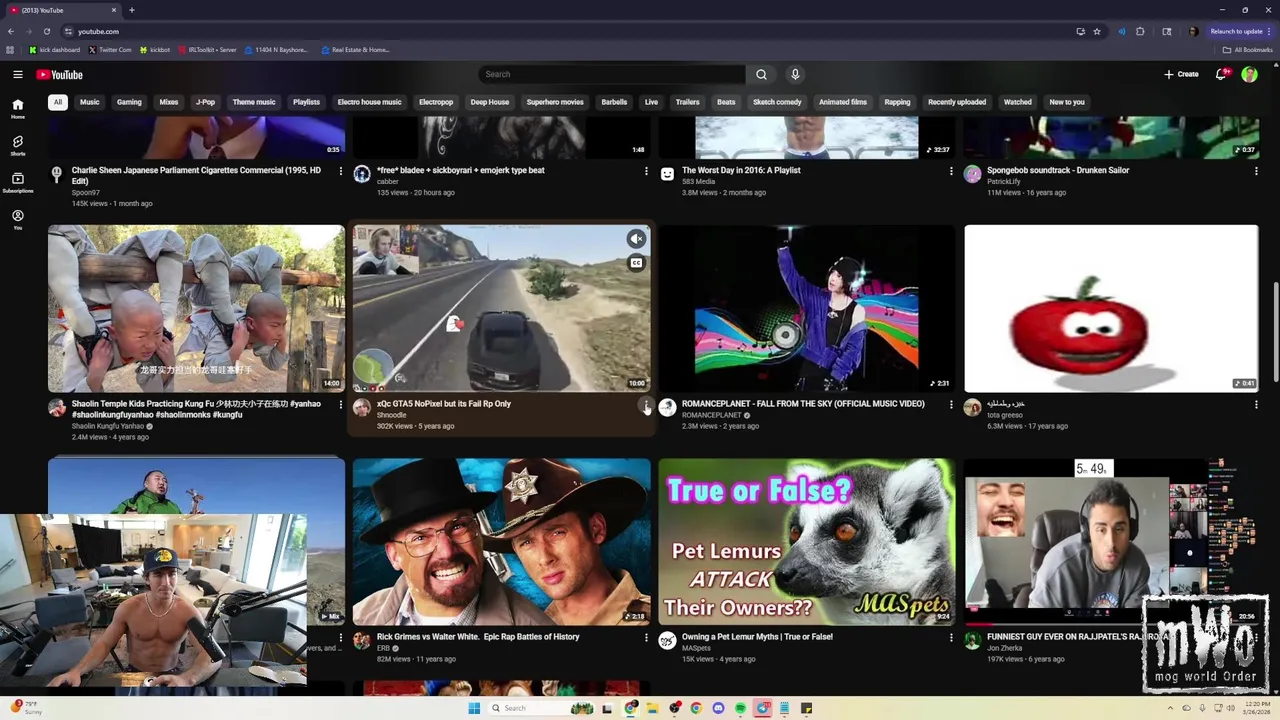Image resolution: width=1280 pixels, height=720 pixels.
Task: Select the Music filter chip
Action: 90,102
